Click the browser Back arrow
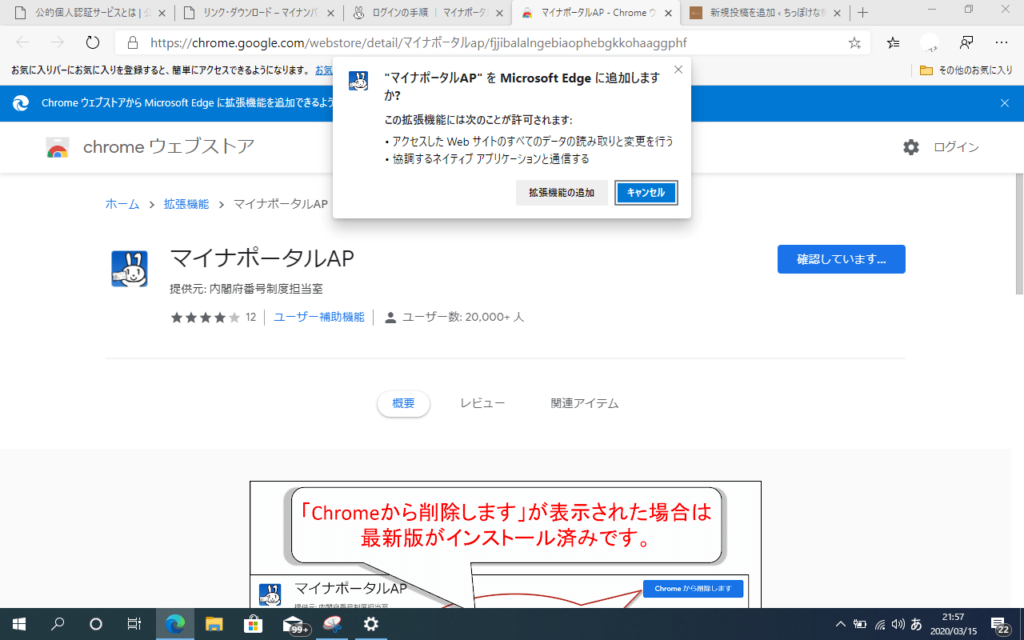 pyautogui.click(x=23, y=42)
